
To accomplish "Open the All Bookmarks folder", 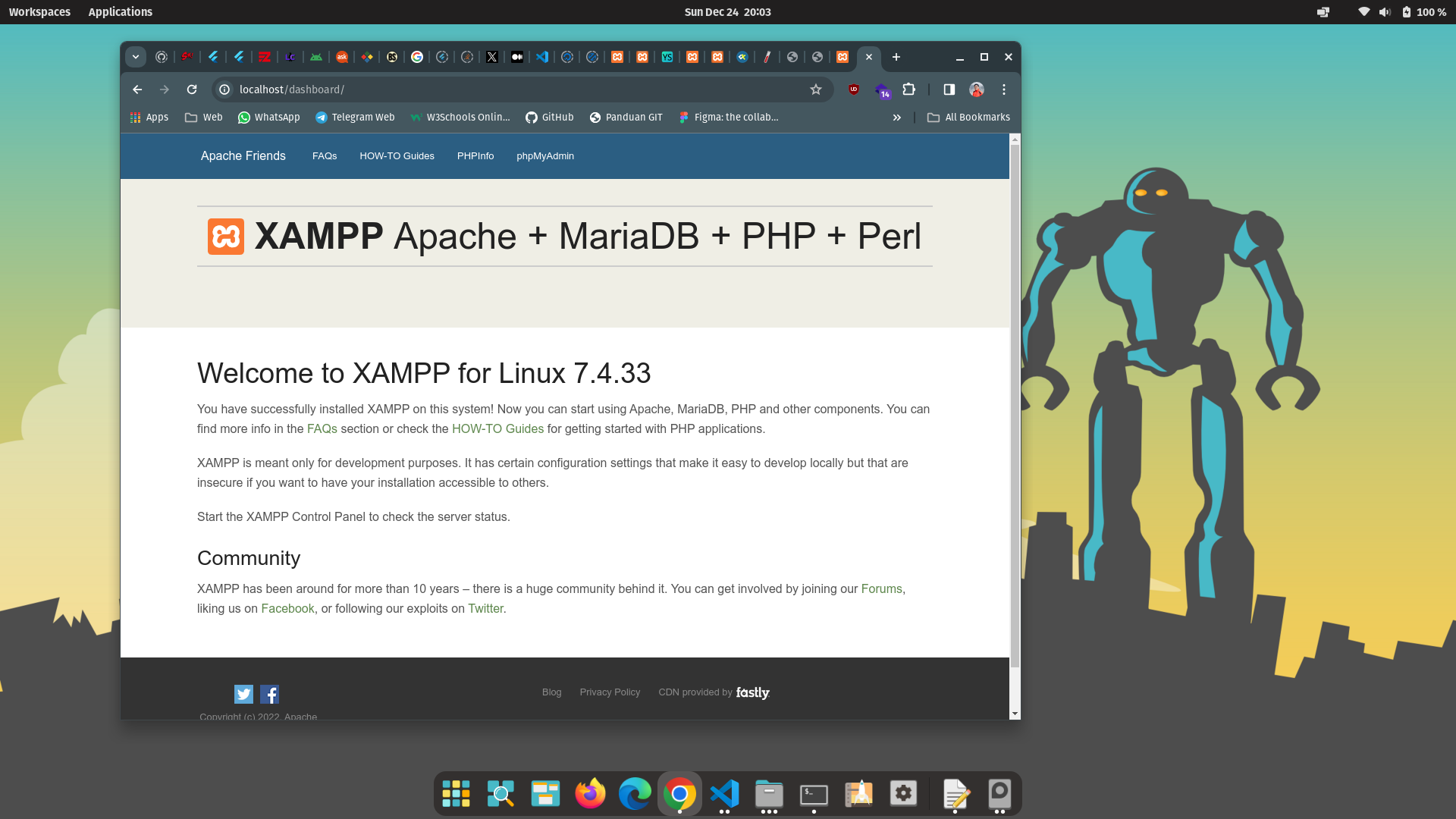I will [x=968, y=118].
